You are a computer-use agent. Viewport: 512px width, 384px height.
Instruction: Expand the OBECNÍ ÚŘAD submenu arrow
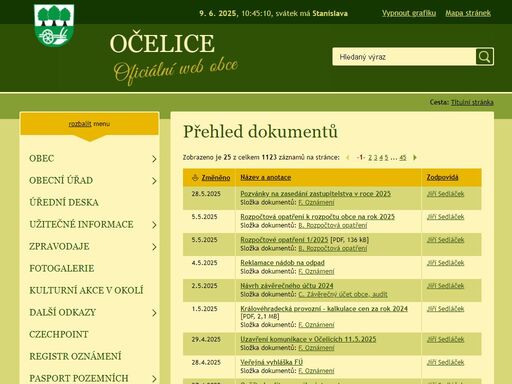[154, 181]
